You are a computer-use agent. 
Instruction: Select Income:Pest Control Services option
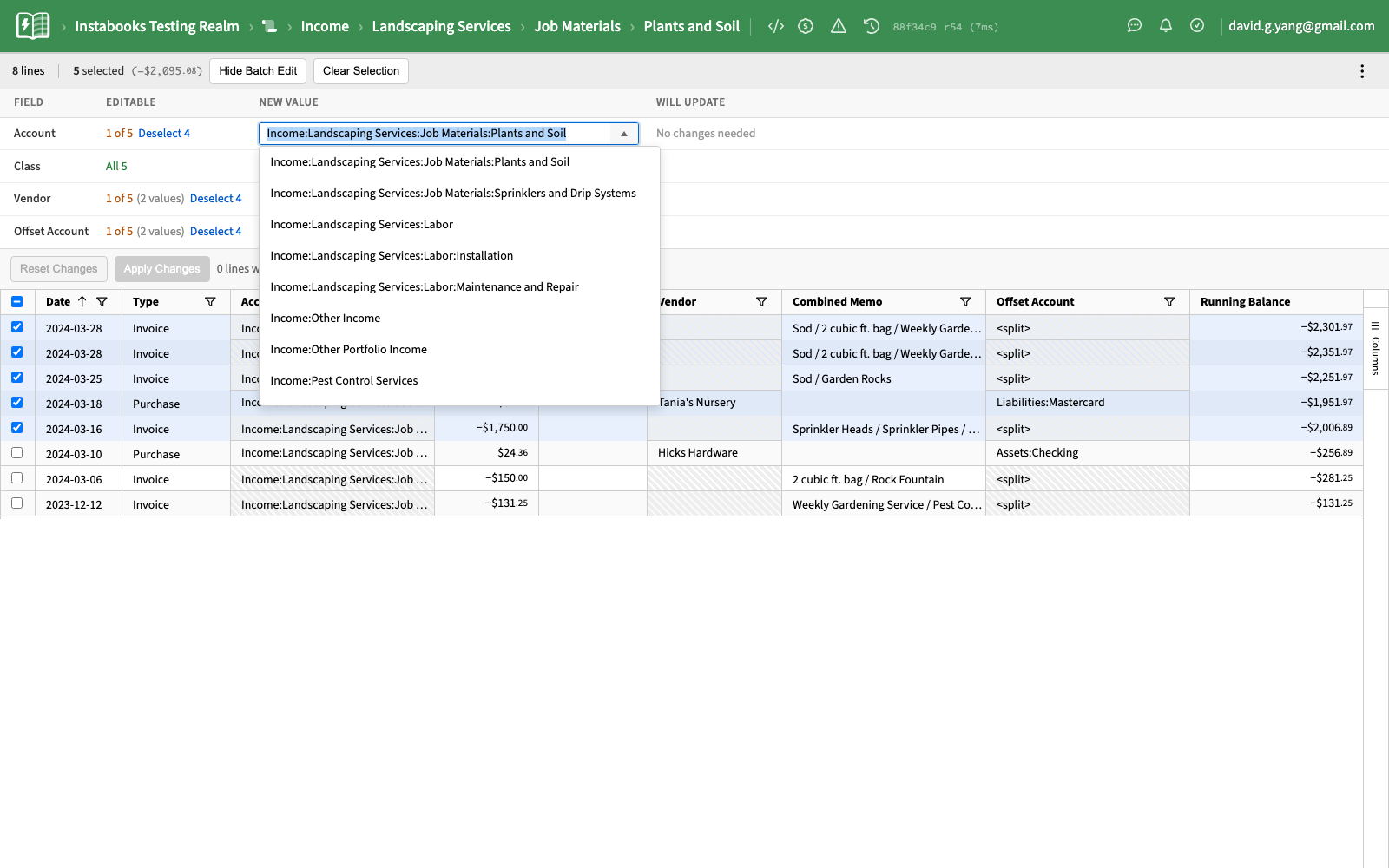[x=459, y=381]
